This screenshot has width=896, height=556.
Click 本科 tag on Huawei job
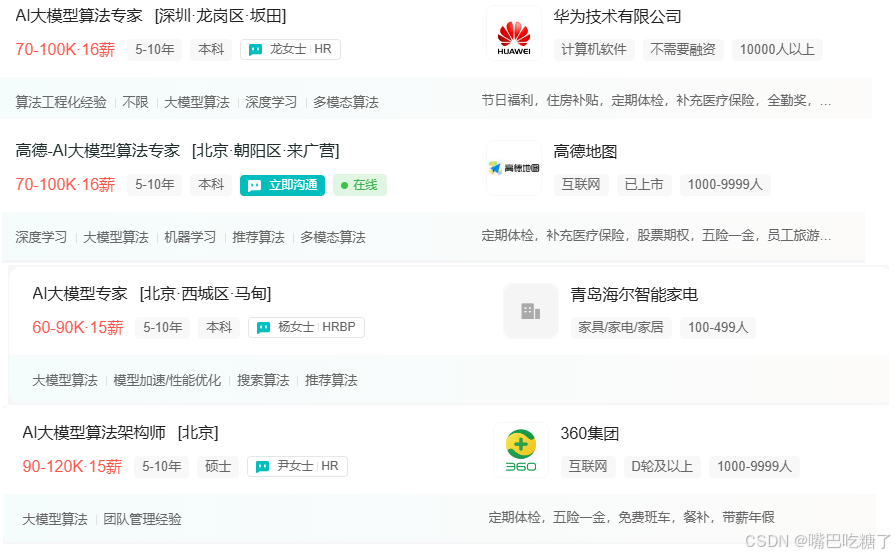pyautogui.click(x=211, y=50)
